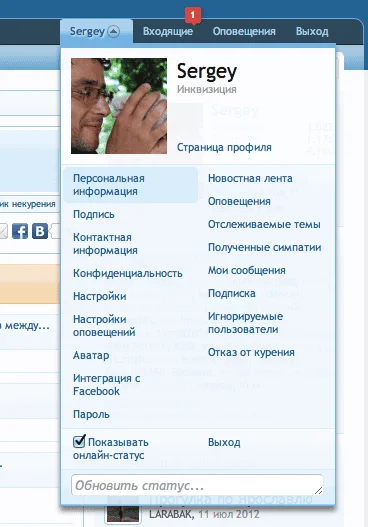The image size is (368, 527).
Task: Open the Подпись settings link
Action: tap(94, 214)
